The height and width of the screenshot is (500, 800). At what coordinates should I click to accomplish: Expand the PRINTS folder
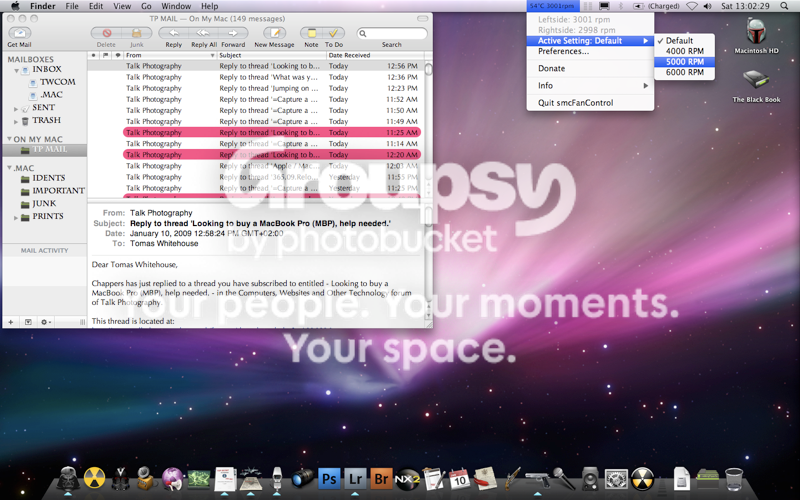16,217
